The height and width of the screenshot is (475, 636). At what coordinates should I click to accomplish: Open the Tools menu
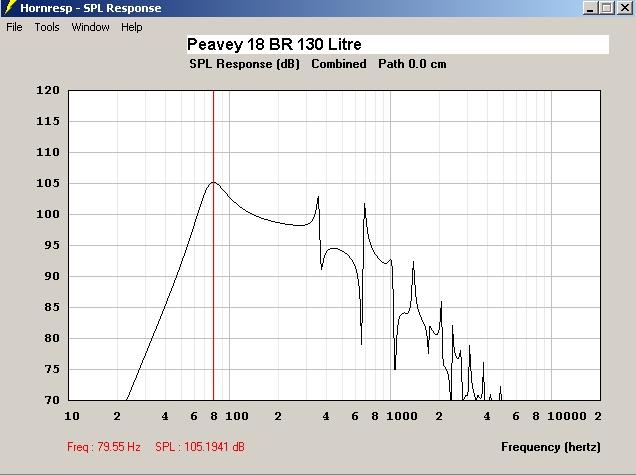47,27
